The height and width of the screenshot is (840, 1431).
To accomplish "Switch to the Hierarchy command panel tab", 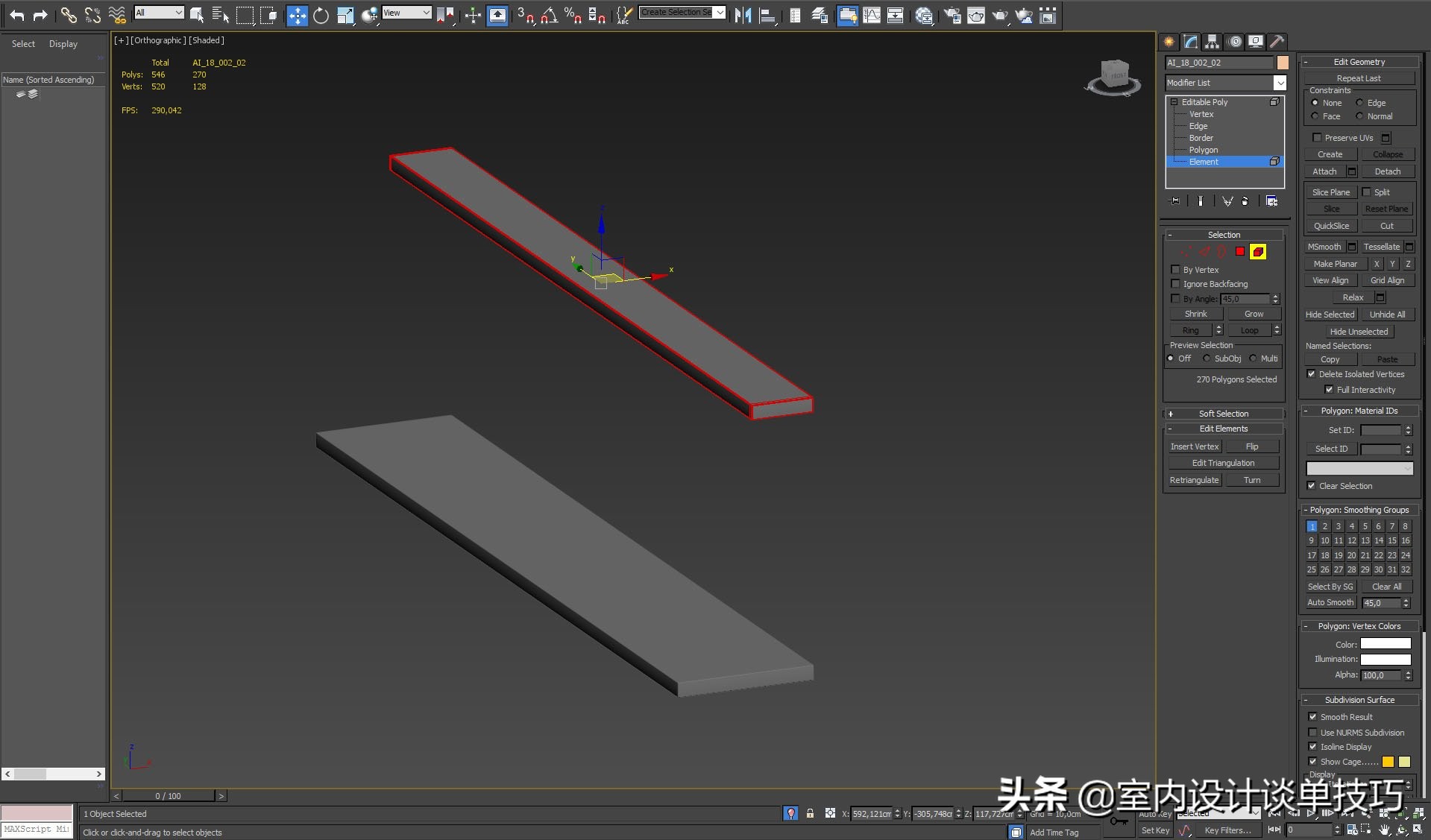I will click(1213, 42).
